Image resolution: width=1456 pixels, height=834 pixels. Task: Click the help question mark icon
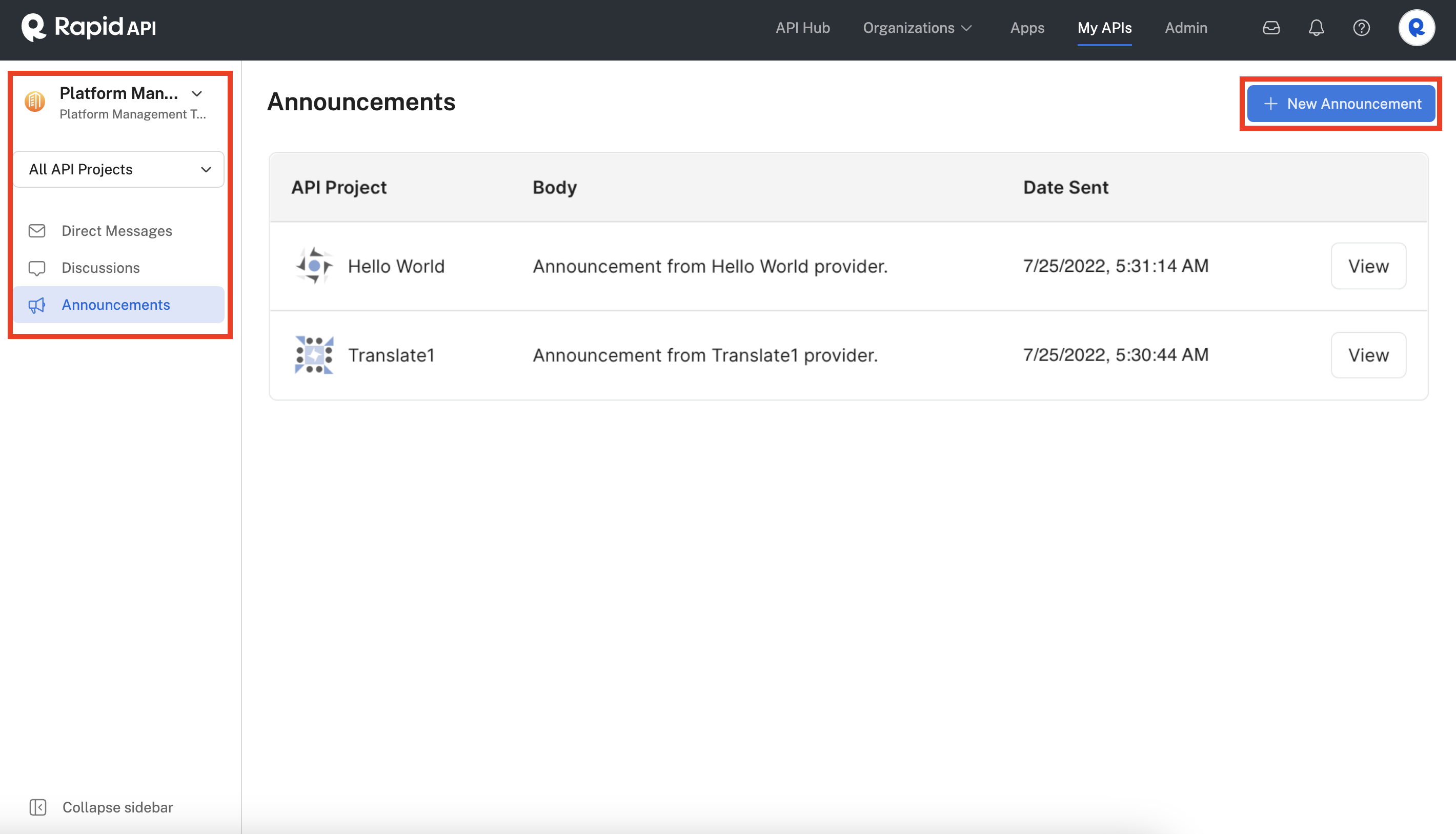coord(1361,28)
